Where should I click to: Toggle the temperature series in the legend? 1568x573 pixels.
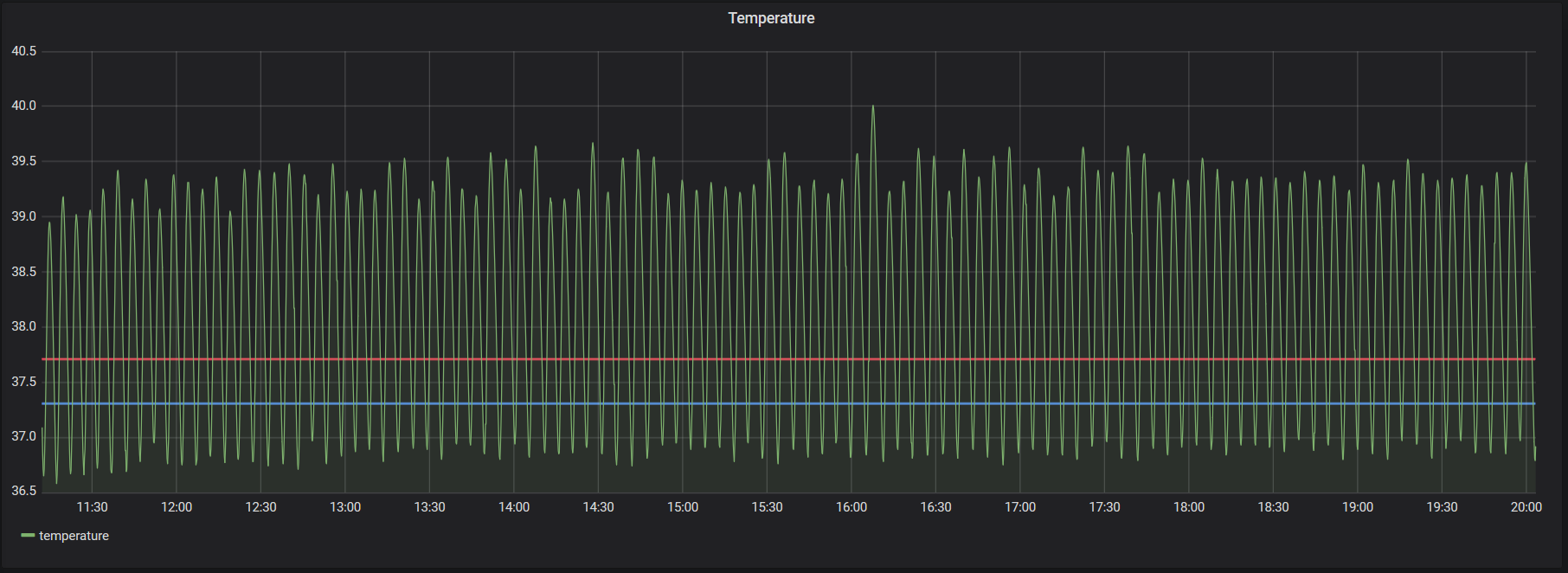(74, 536)
